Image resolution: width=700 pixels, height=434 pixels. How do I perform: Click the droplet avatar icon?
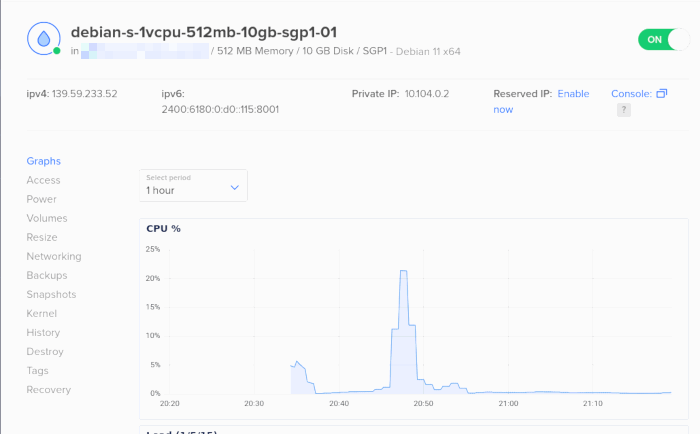pos(44,39)
